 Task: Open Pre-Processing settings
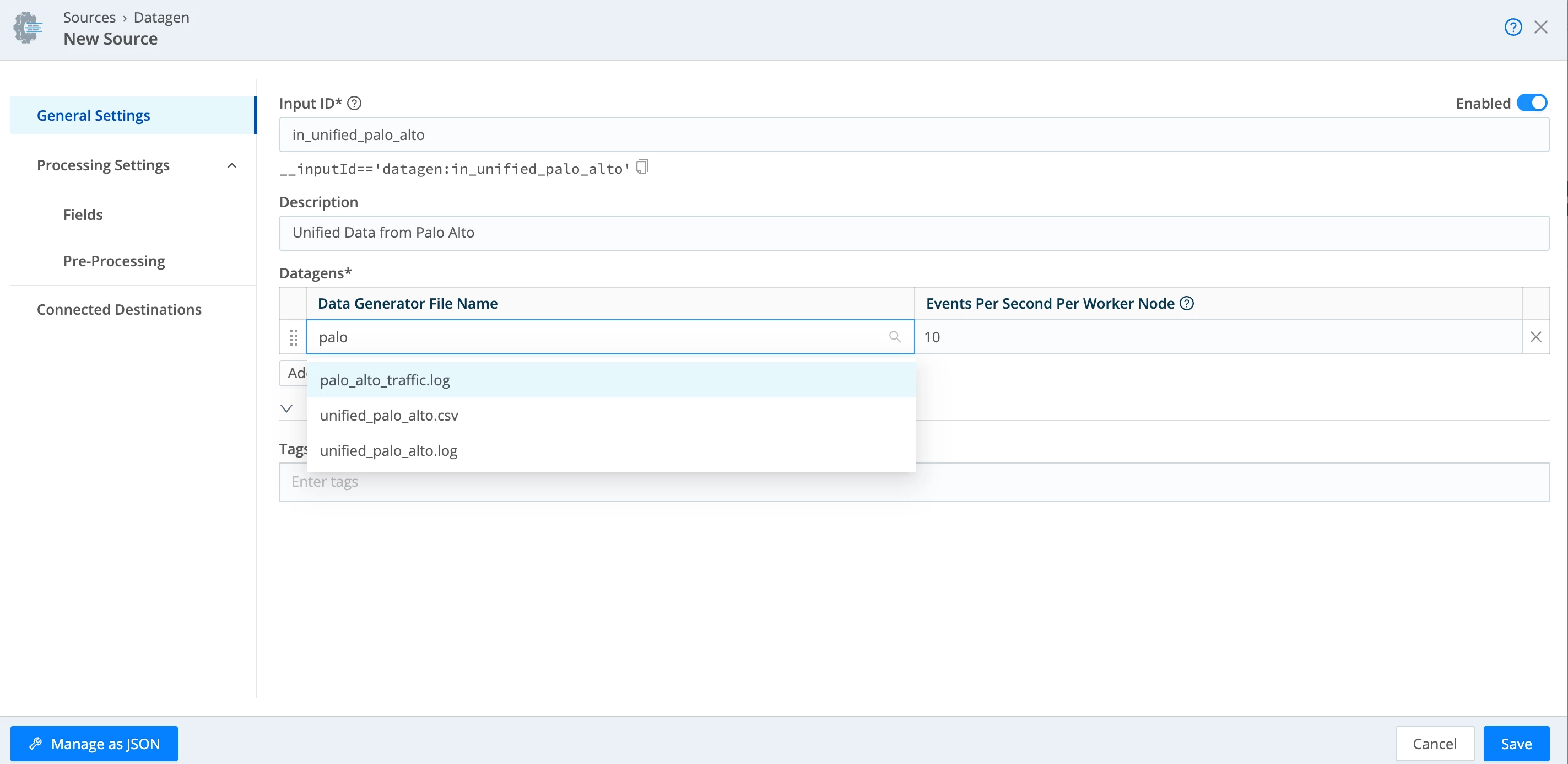click(114, 261)
